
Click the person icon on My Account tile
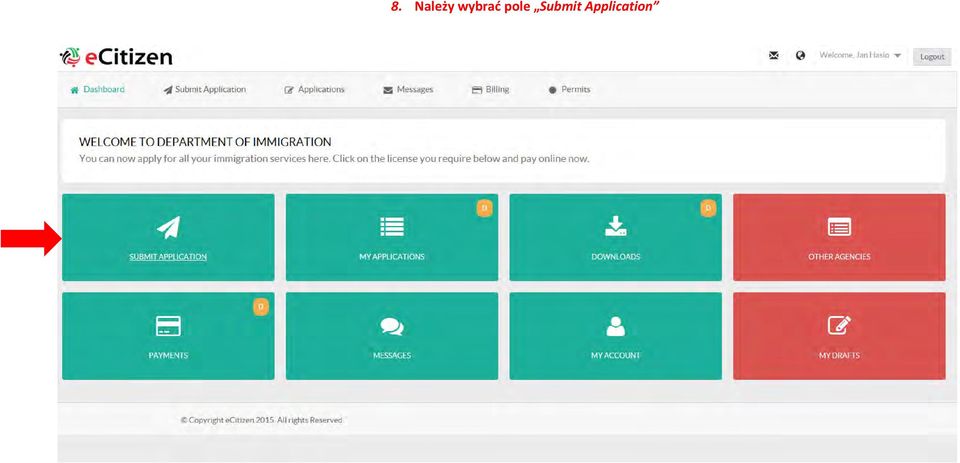pos(615,326)
